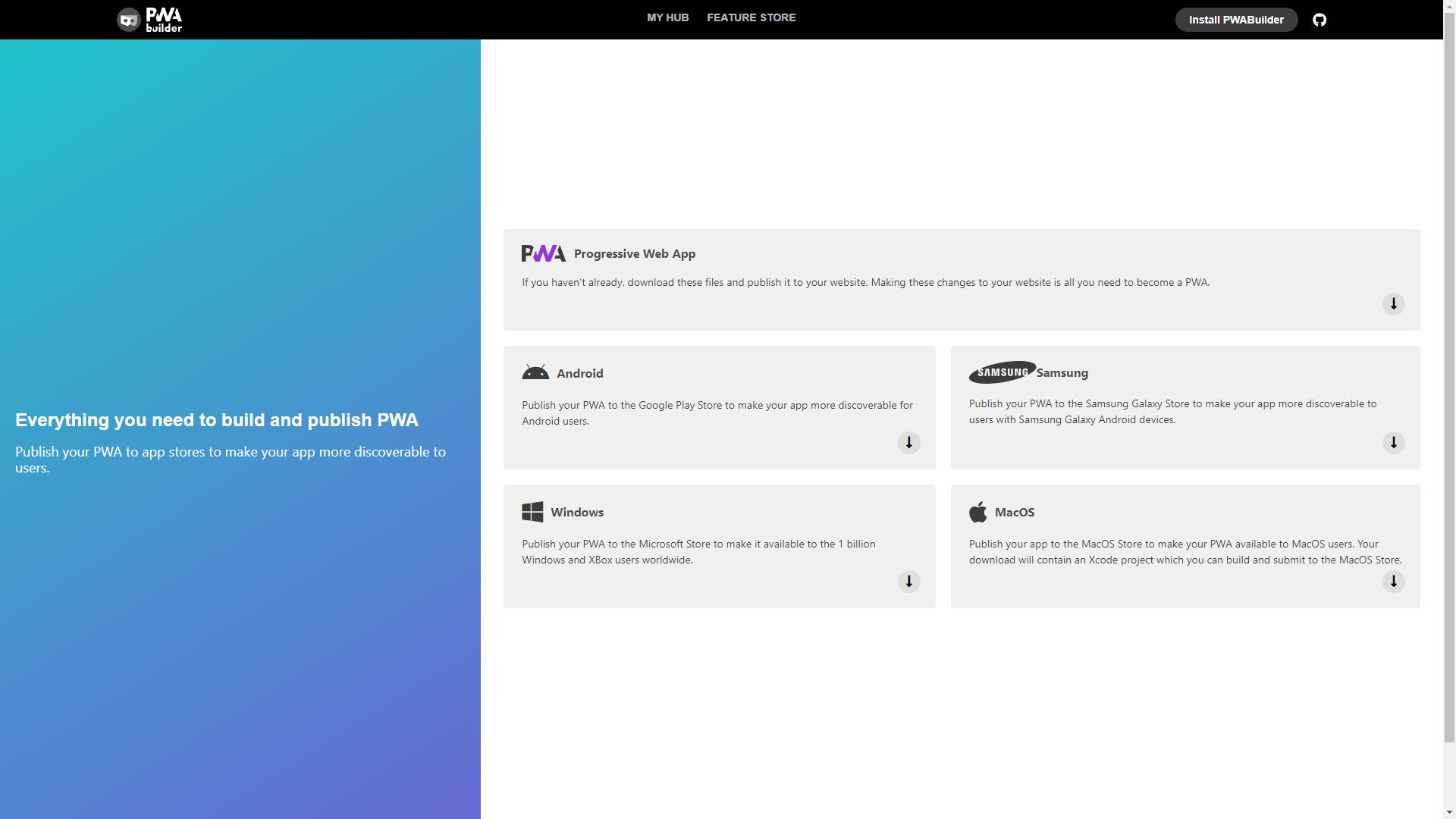Click the MacOS card heading
This screenshot has height=819, width=1456.
[1014, 513]
